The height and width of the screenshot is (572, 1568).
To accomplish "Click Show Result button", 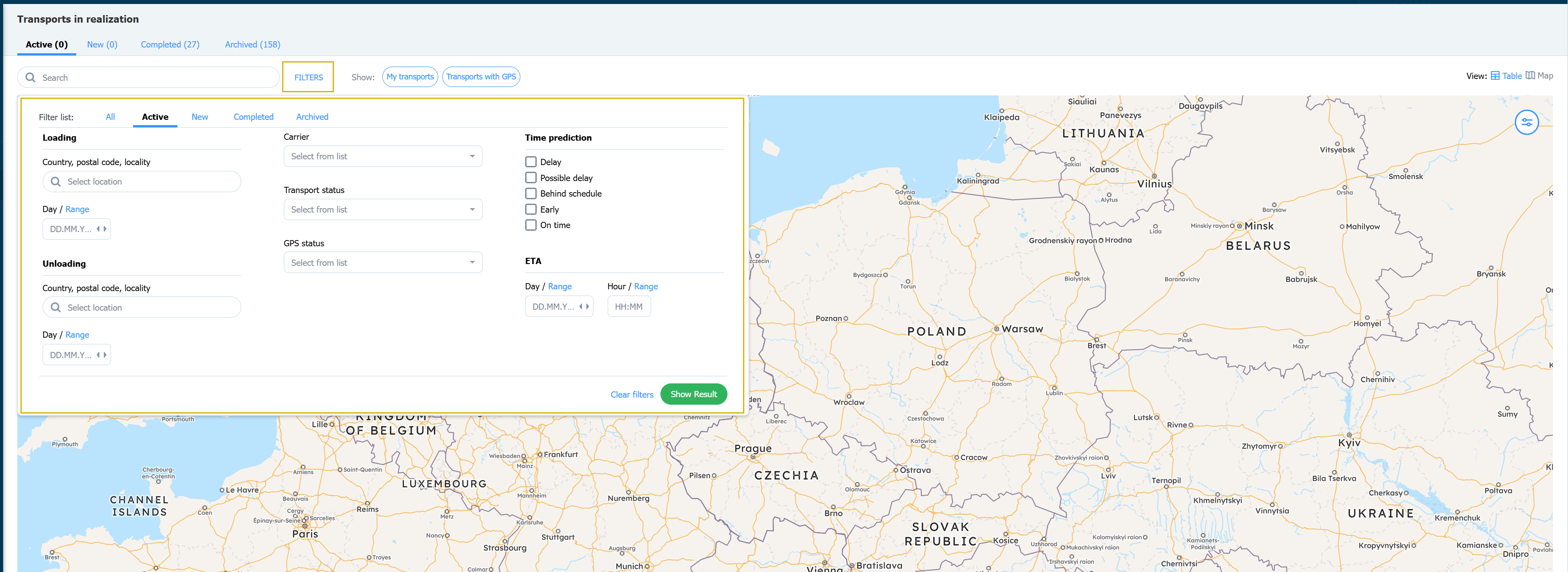I will click(693, 394).
